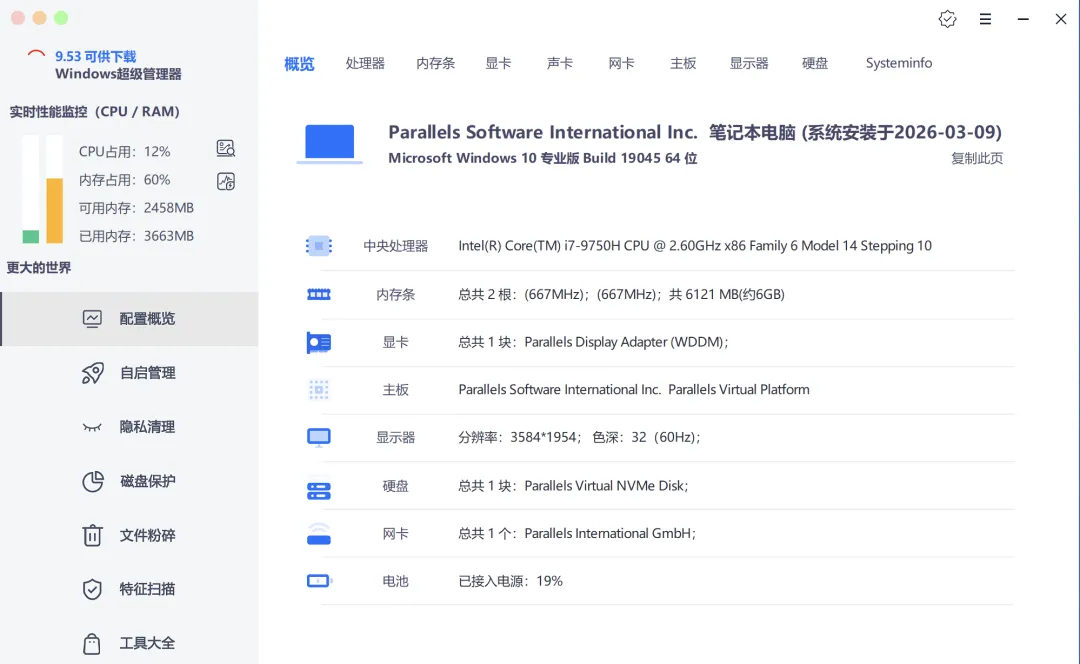Click the battery icon

319,581
